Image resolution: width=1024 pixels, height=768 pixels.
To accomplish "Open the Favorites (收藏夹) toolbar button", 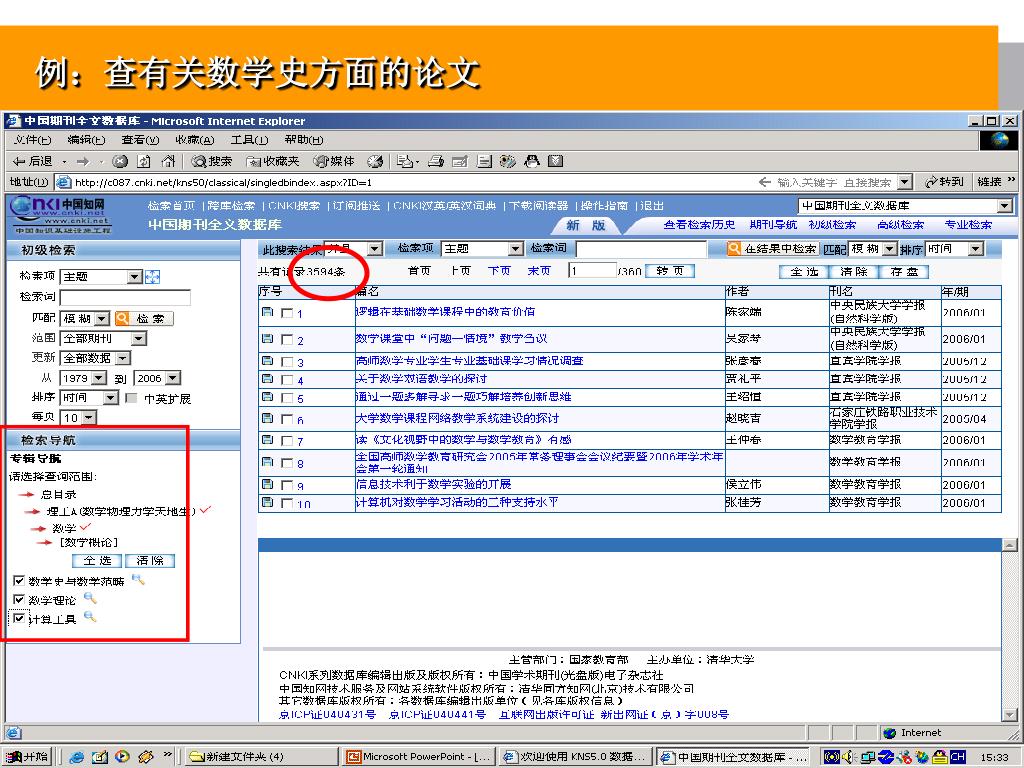I will tap(272, 161).
